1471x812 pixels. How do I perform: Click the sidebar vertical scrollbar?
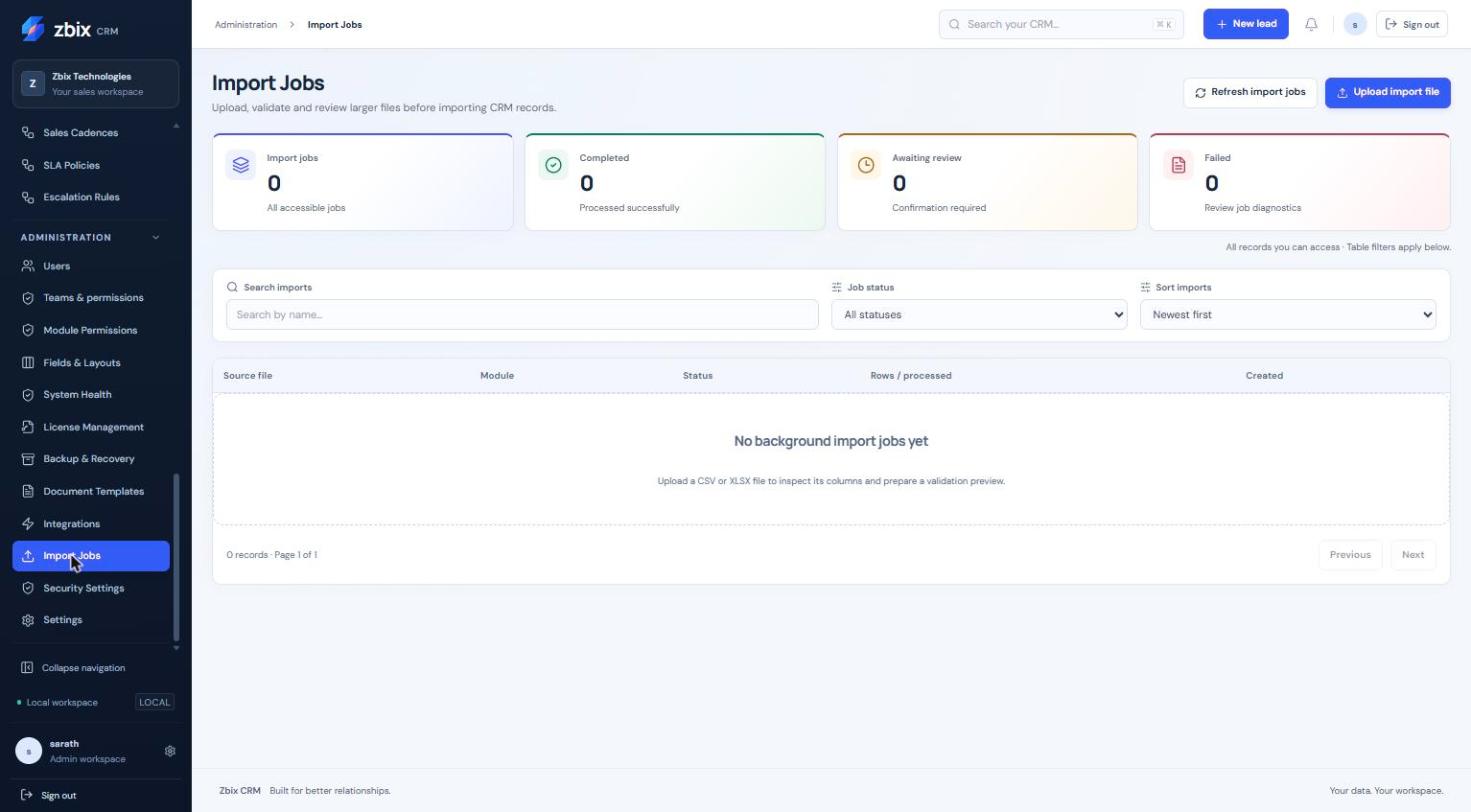click(177, 557)
